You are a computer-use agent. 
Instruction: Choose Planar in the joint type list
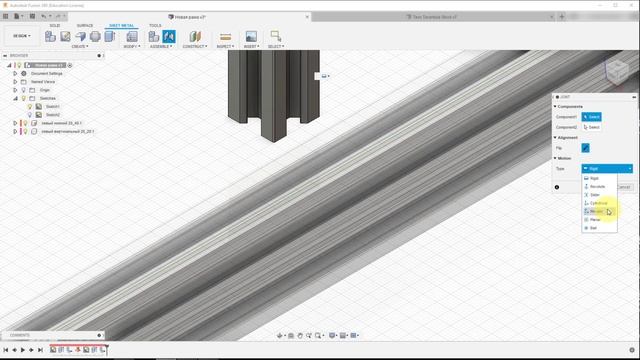click(599, 220)
